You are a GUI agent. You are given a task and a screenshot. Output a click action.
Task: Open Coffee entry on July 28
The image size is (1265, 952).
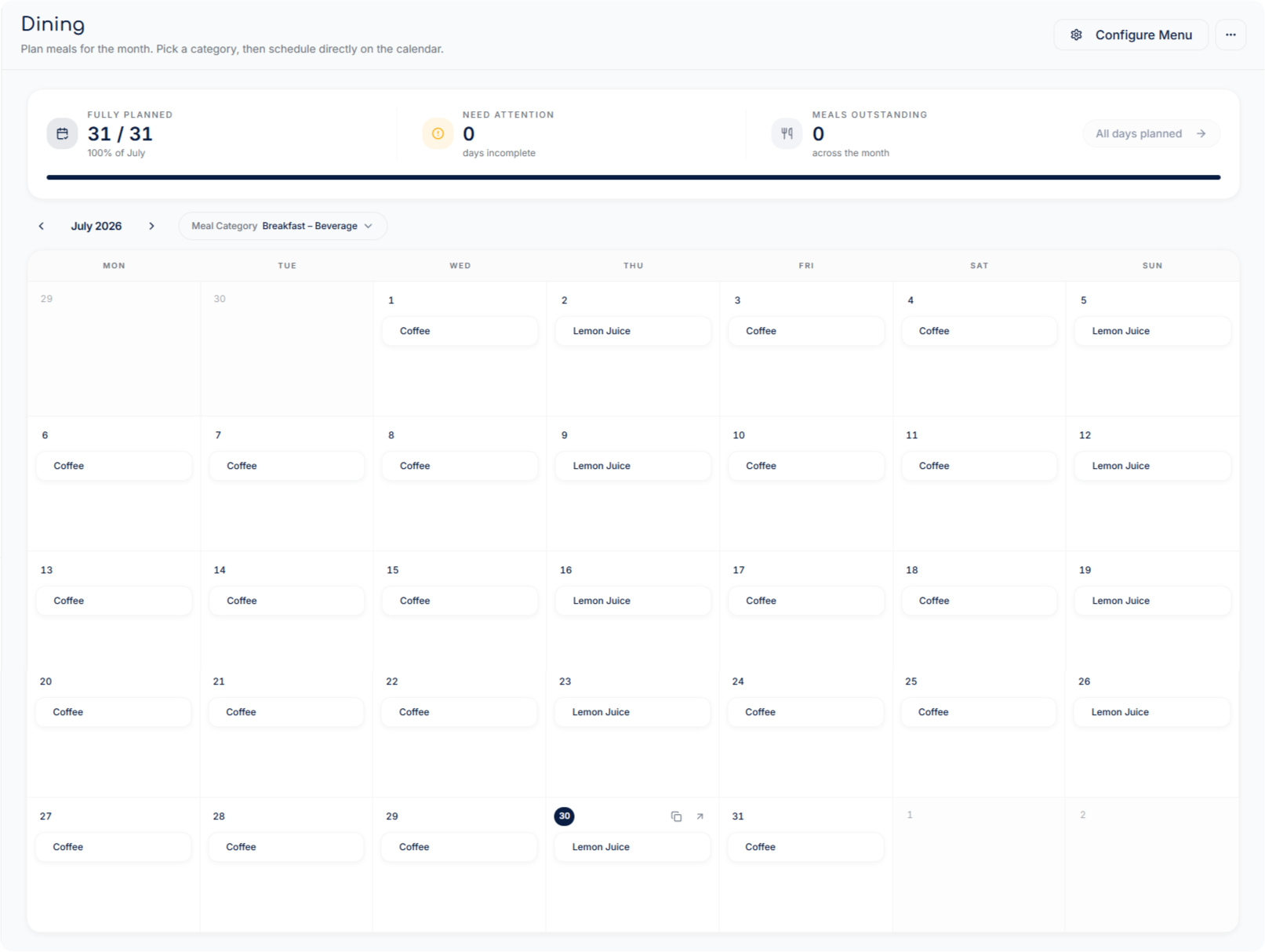pyautogui.click(x=286, y=847)
